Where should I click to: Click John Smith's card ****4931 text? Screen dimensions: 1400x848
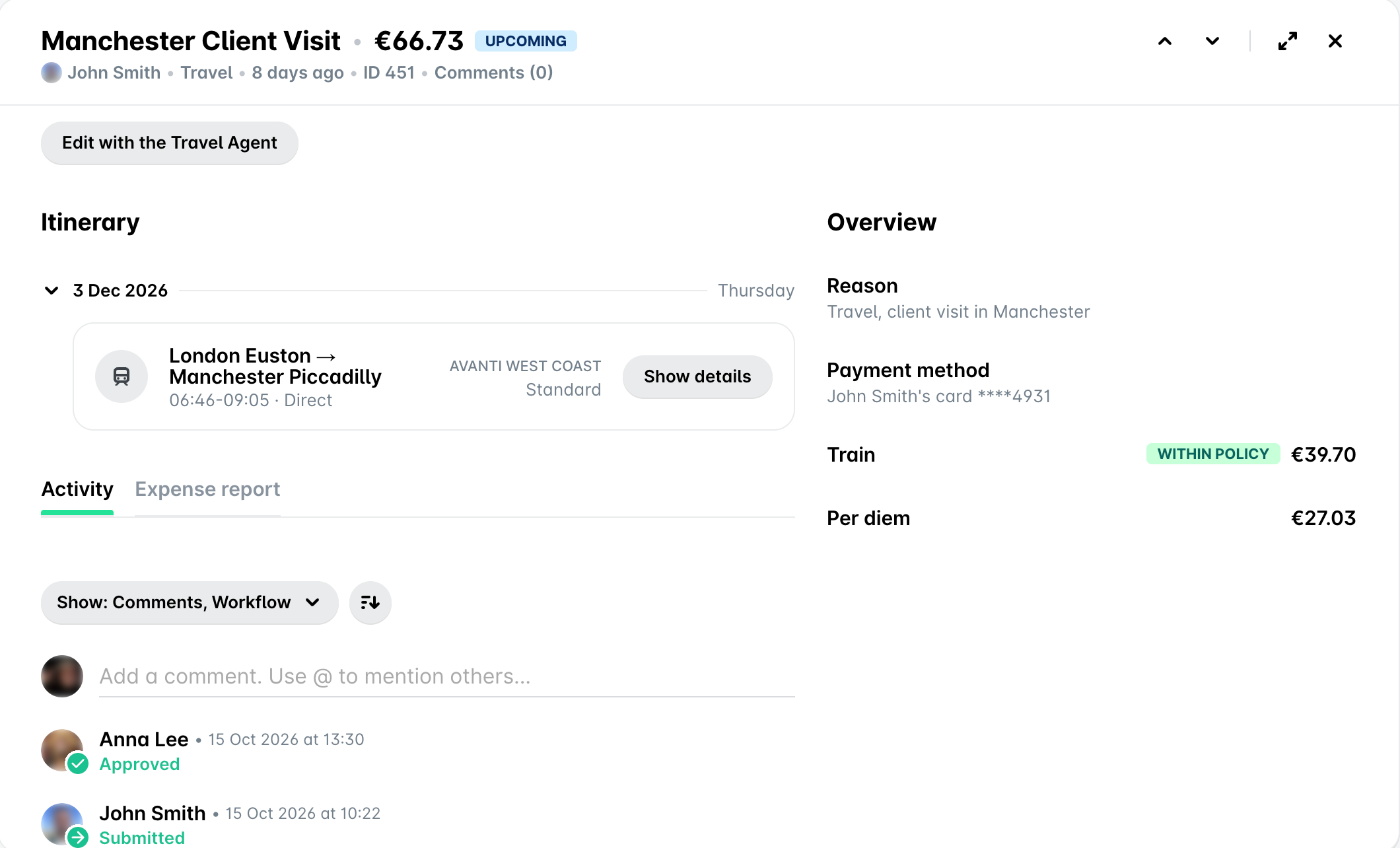click(x=939, y=396)
